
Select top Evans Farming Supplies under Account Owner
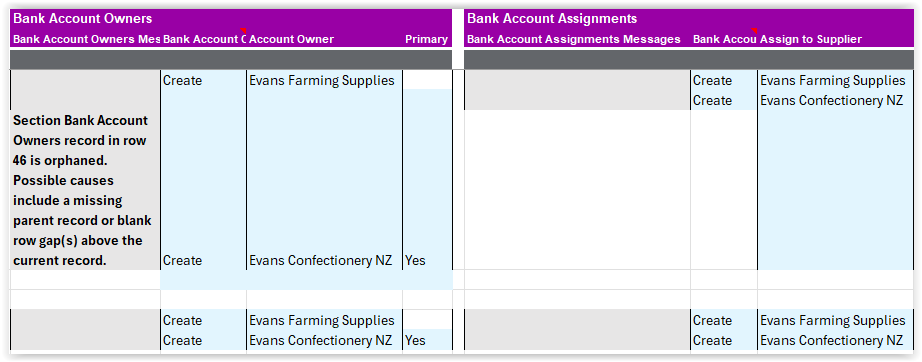click(x=322, y=81)
